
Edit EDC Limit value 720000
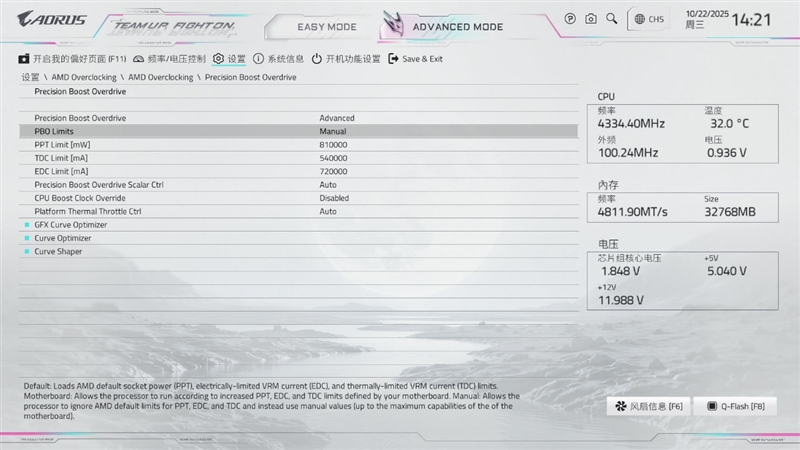(333, 171)
